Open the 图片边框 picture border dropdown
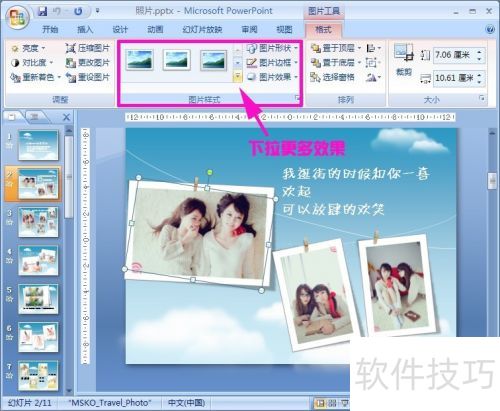500x411 pixels. pos(272,63)
